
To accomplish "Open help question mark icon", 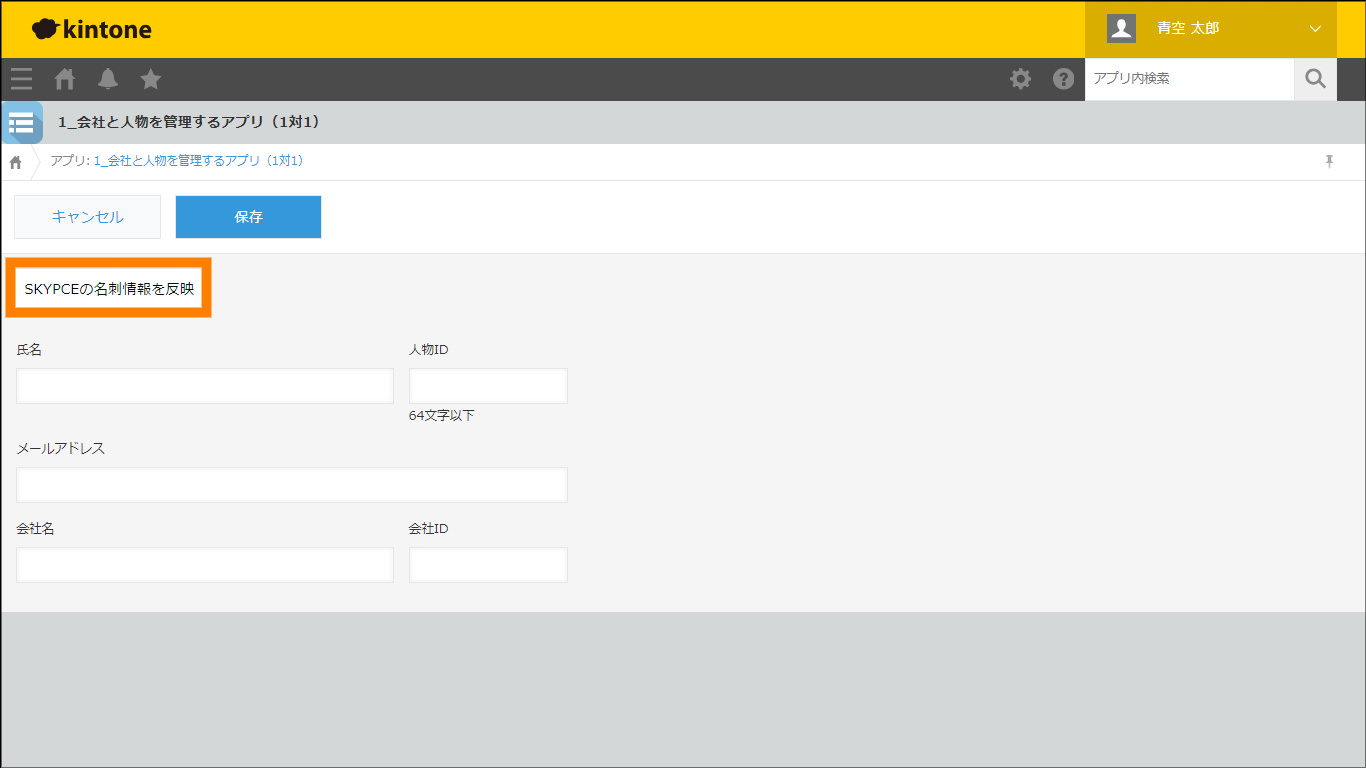I will click(1063, 79).
